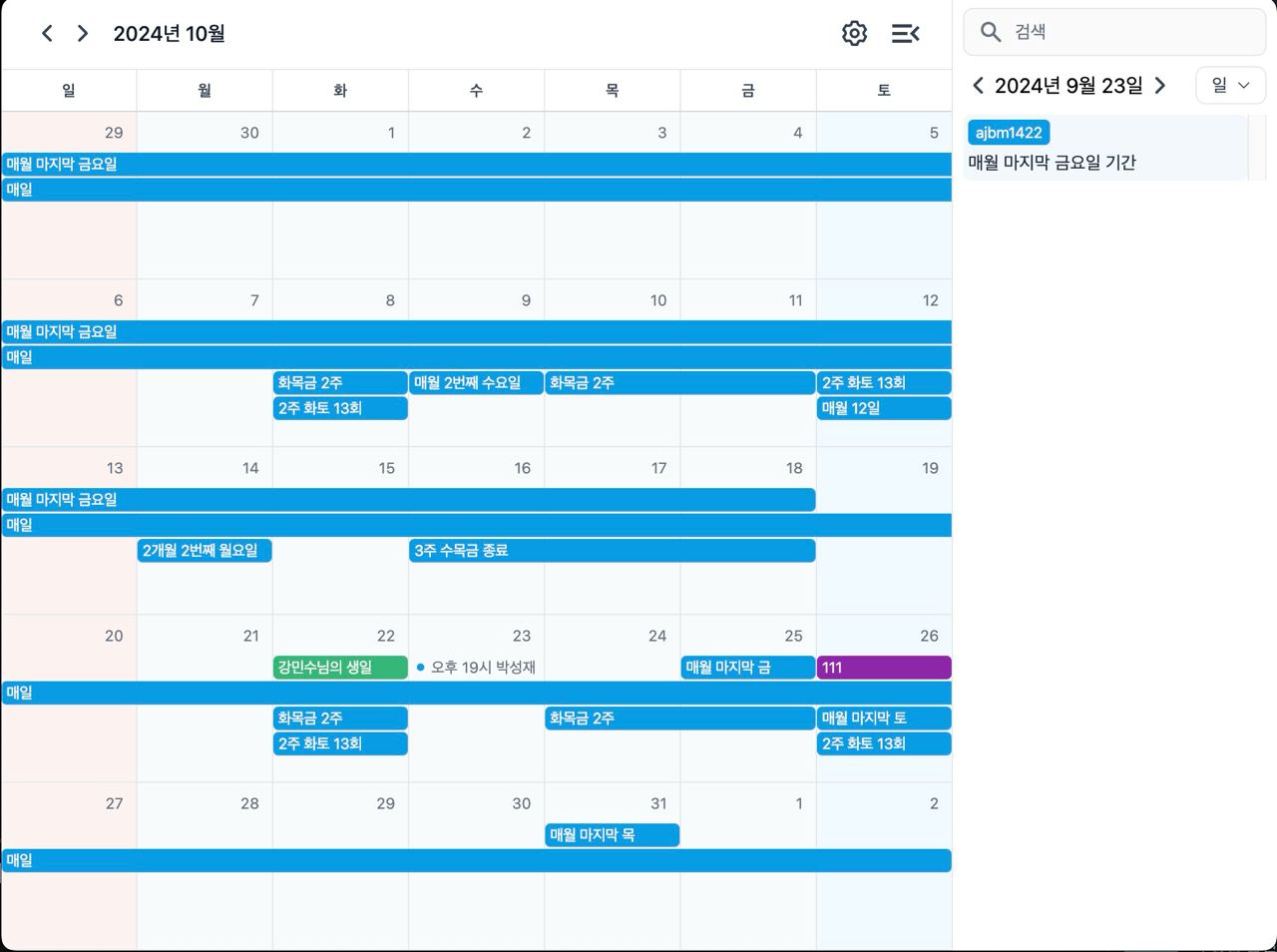Image resolution: width=1277 pixels, height=952 pixels.
Task: Open the 3주 수목금 종료 event
Action: tap(612, 551)
